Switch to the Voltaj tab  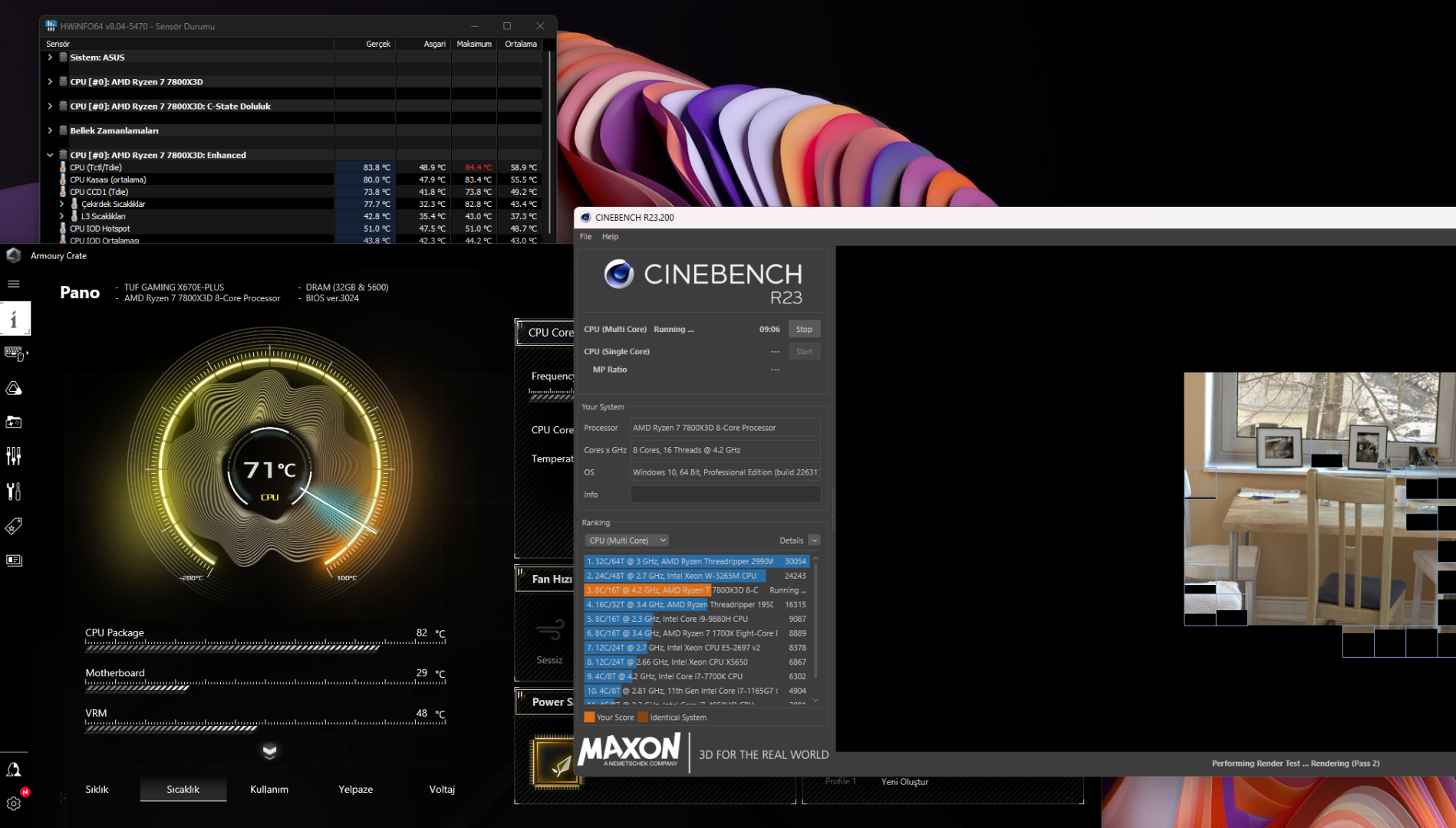[442, 789]
